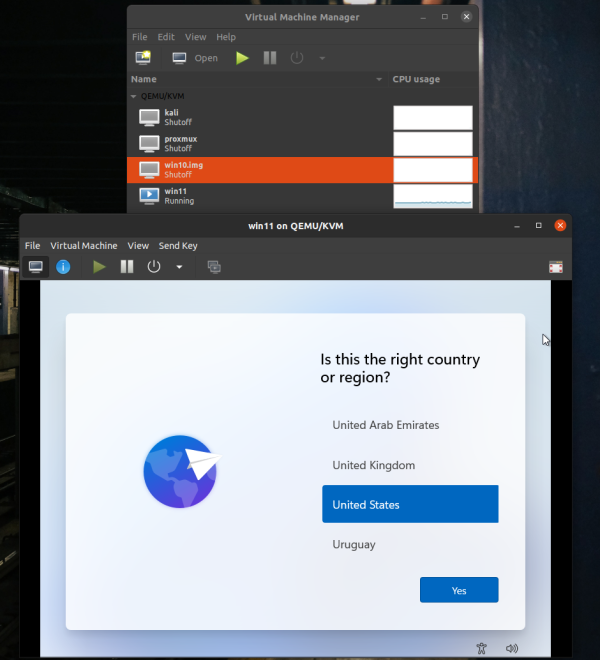The width and height of the screenshot is (600, 660).
Task: Open power options dropdown in win11 window
Action: [179, 267]
